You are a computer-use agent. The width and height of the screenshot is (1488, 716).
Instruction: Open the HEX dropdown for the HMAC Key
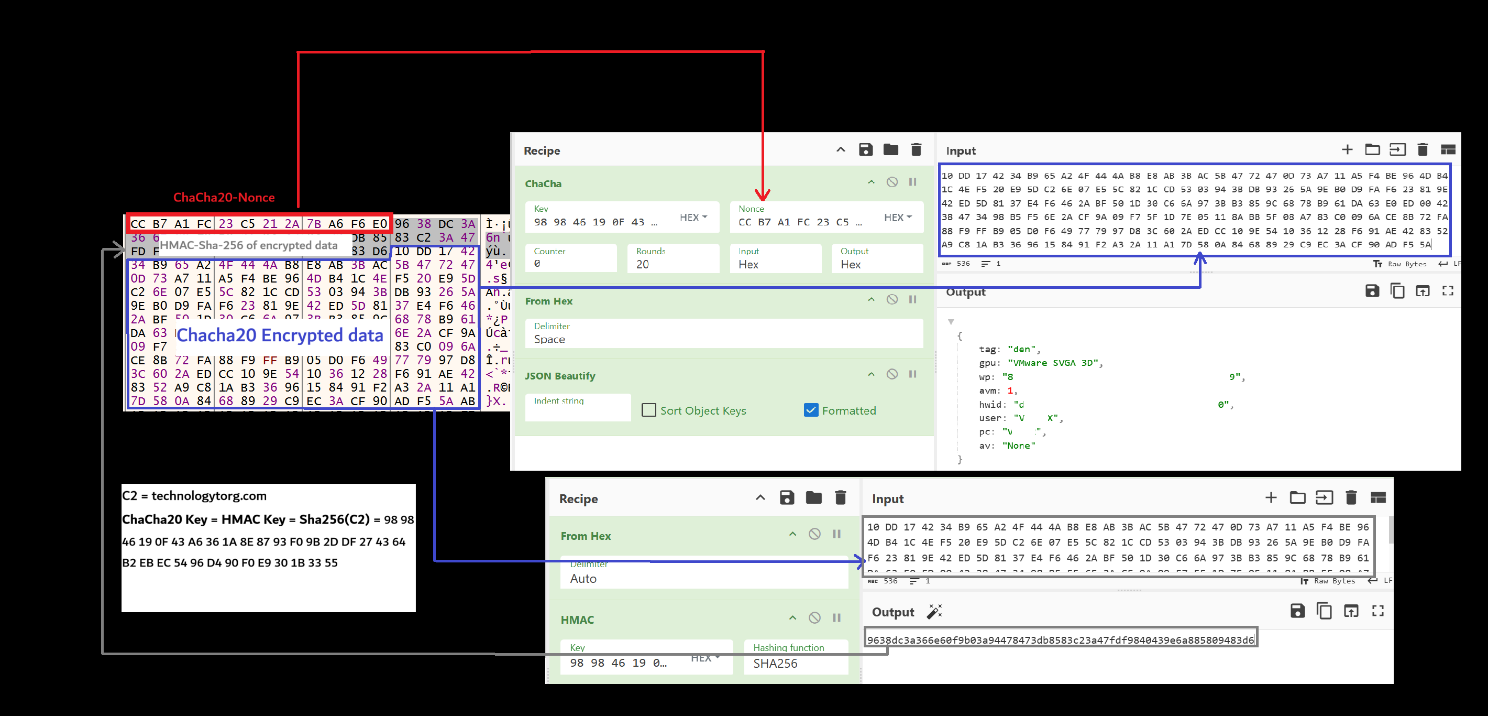[703, 658]
